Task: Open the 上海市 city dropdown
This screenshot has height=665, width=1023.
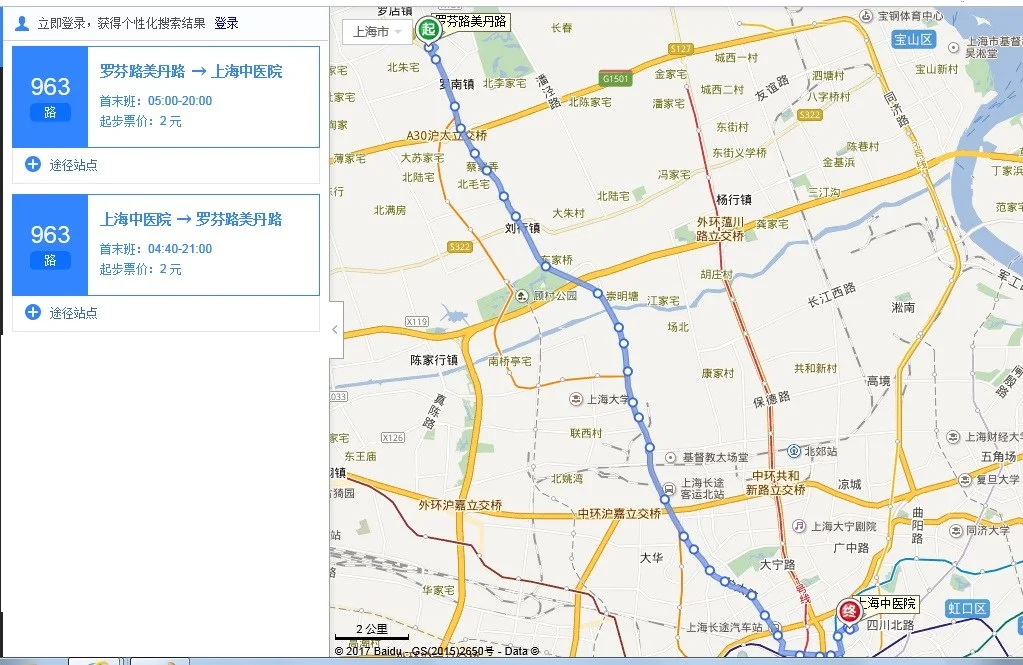Action: (374, 31)
